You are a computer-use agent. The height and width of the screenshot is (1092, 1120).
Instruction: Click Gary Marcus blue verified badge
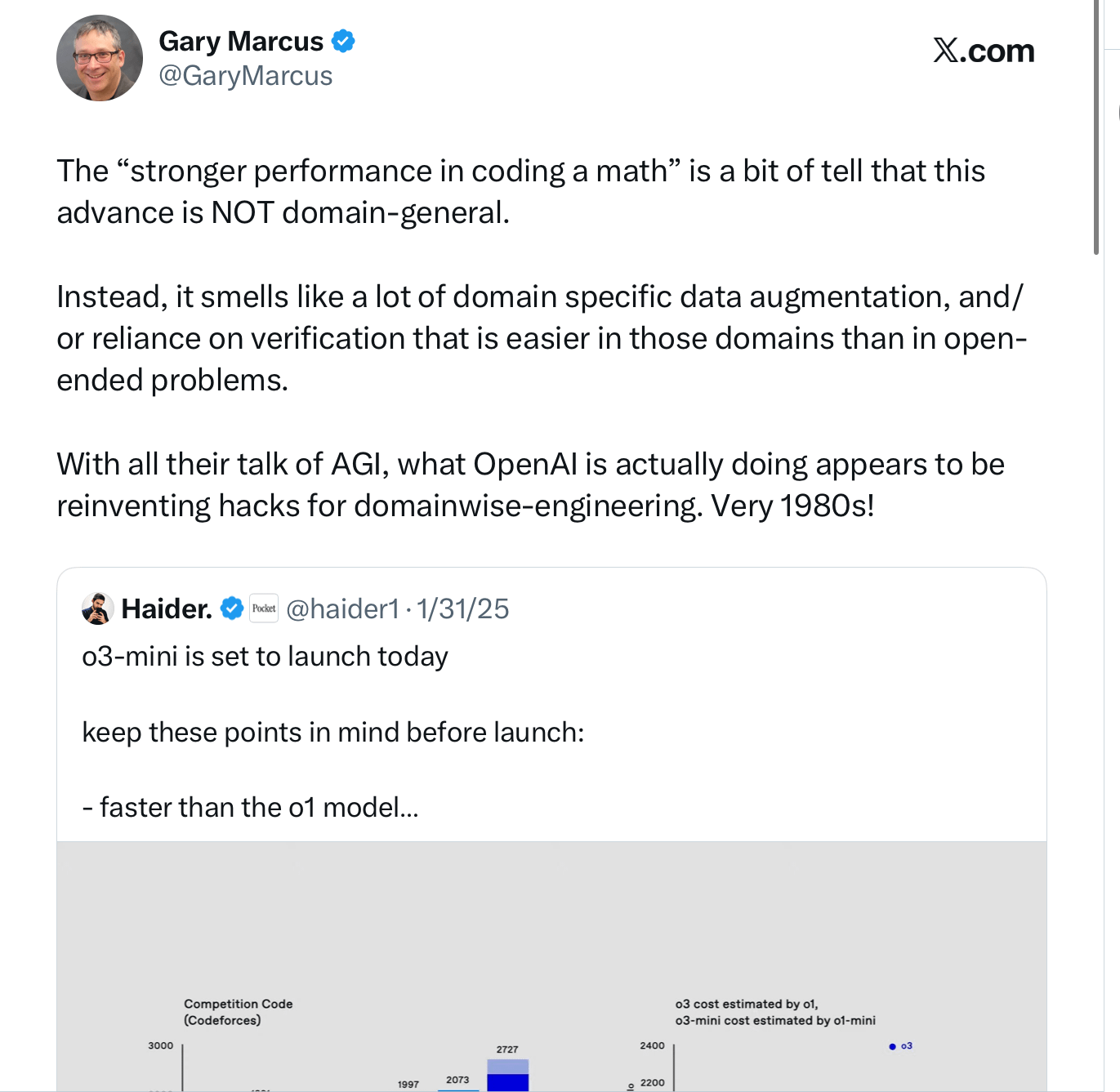click(343, 41)
